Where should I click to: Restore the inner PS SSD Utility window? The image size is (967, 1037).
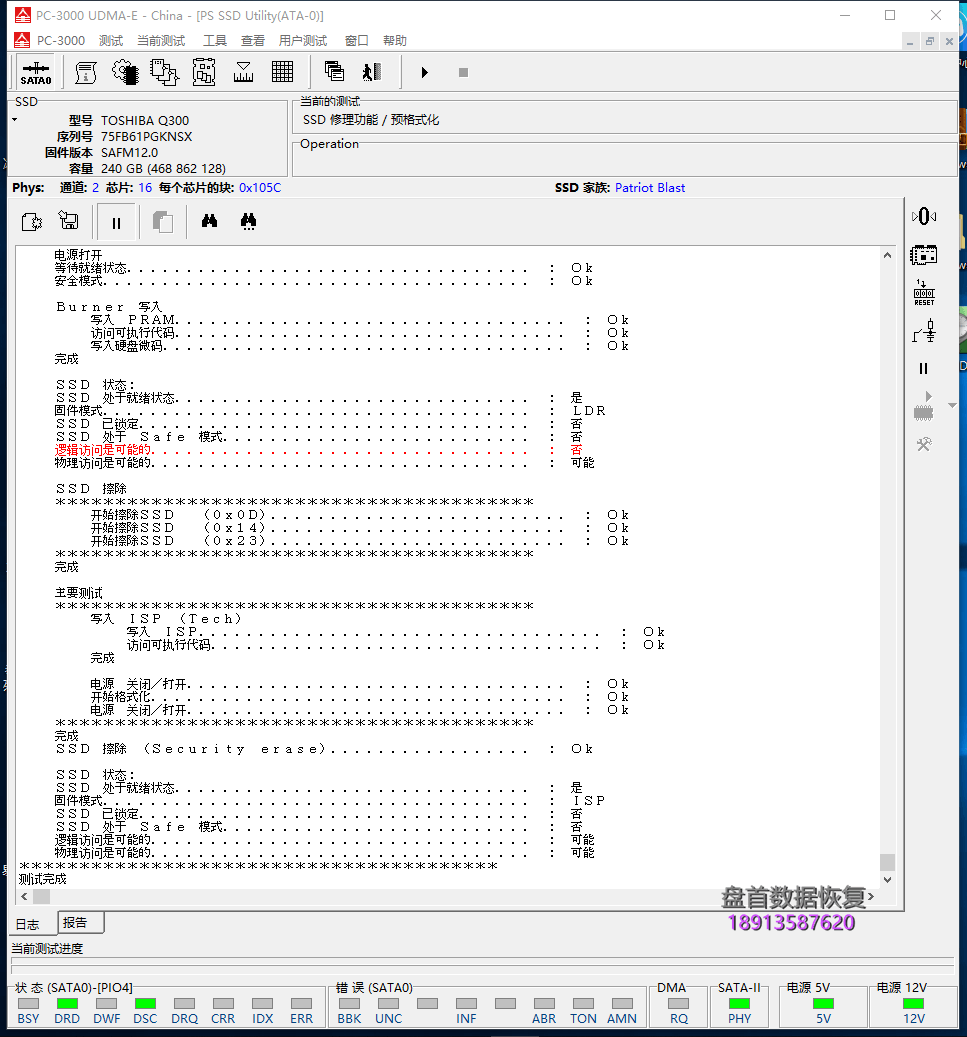929,41
